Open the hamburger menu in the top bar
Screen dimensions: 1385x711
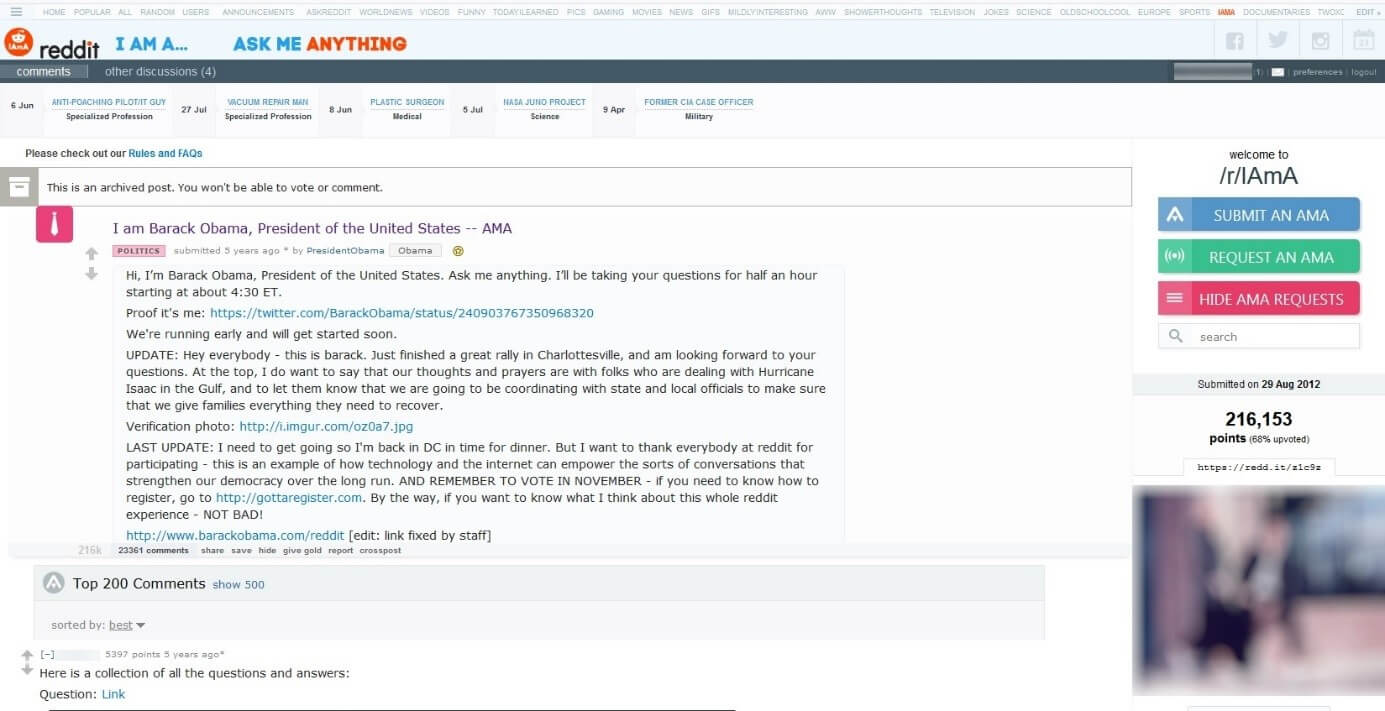16,12
